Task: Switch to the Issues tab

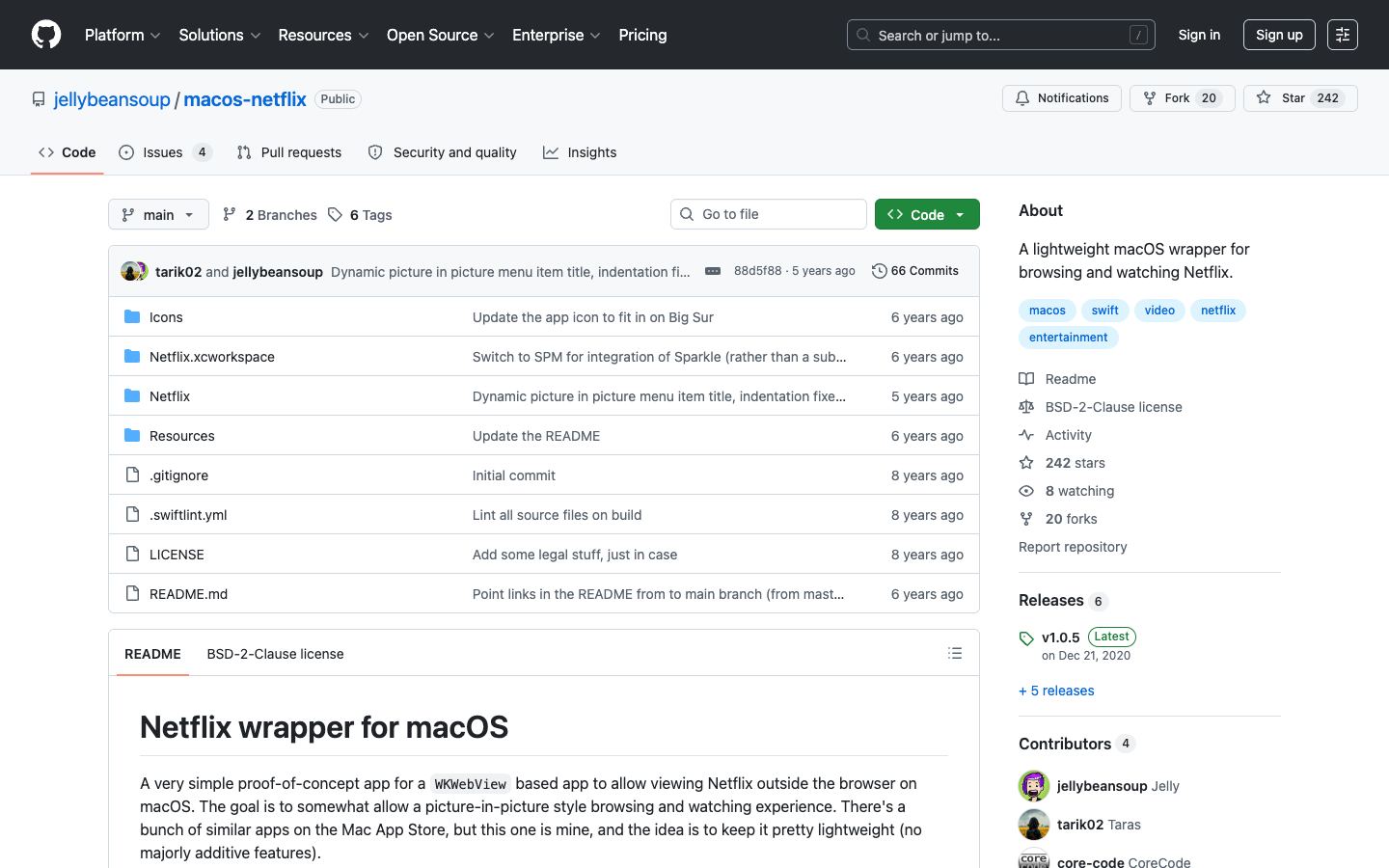Action: point(164,152)
